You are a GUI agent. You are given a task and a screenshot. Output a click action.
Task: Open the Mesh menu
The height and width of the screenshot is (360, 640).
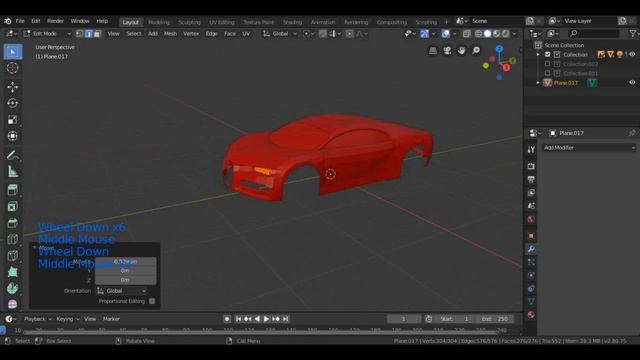(x=170, y=34)
